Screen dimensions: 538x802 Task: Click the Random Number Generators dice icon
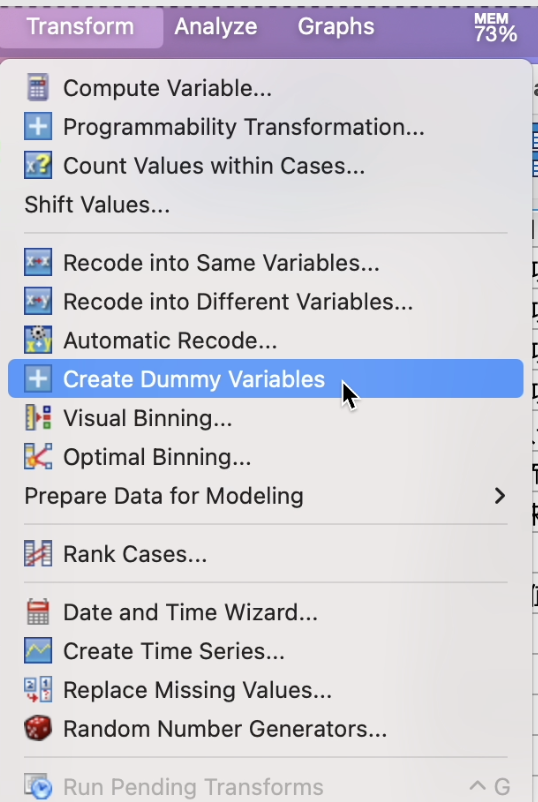[37, 728]
